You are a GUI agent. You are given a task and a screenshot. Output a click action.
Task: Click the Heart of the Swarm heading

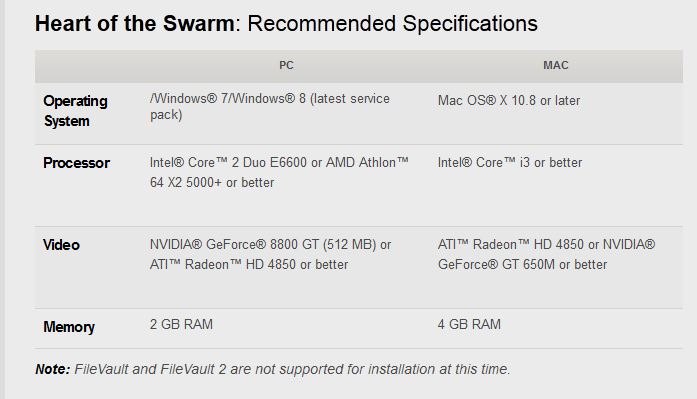(x=135, y=24)
